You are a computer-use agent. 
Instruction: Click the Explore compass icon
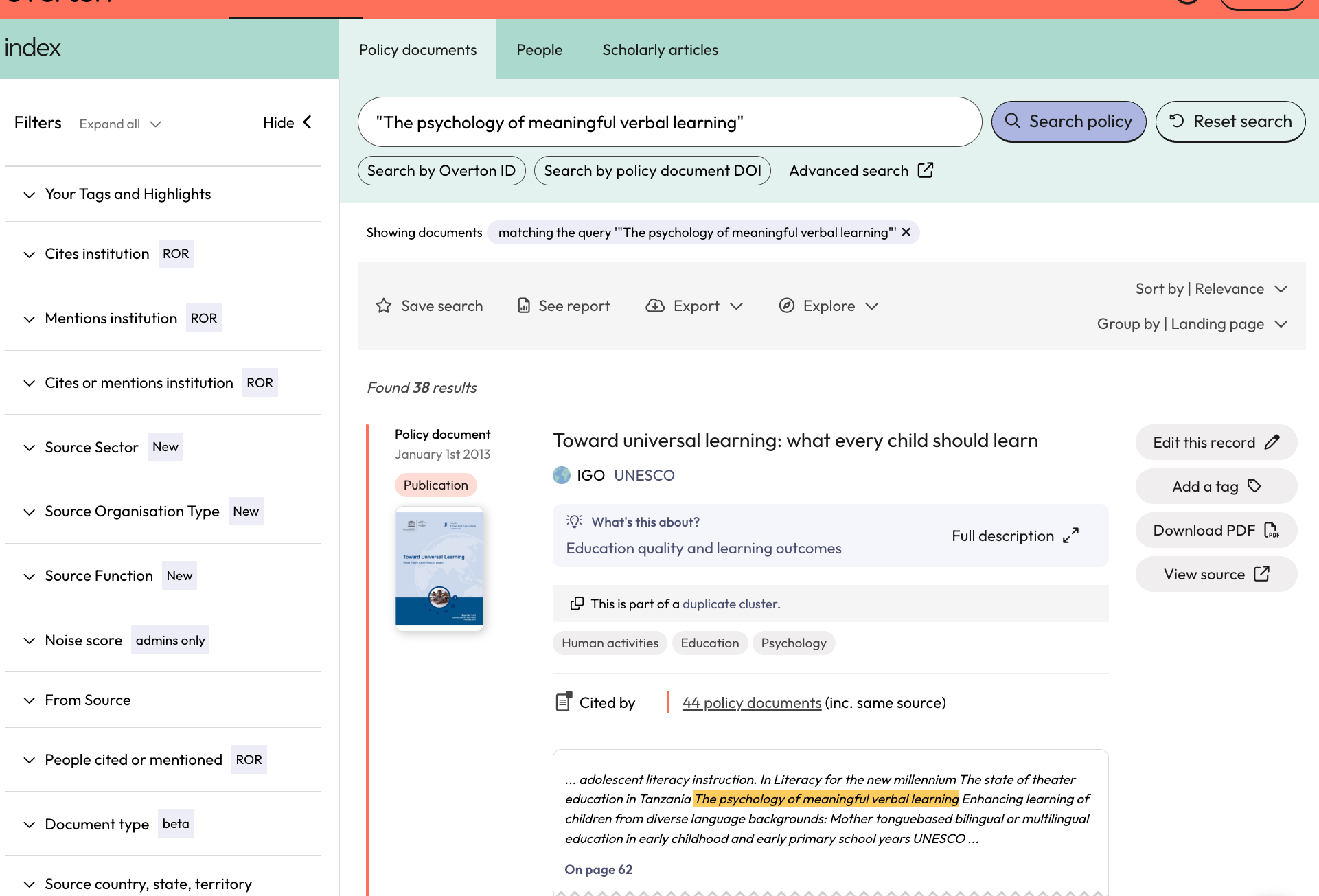[787, 306]
